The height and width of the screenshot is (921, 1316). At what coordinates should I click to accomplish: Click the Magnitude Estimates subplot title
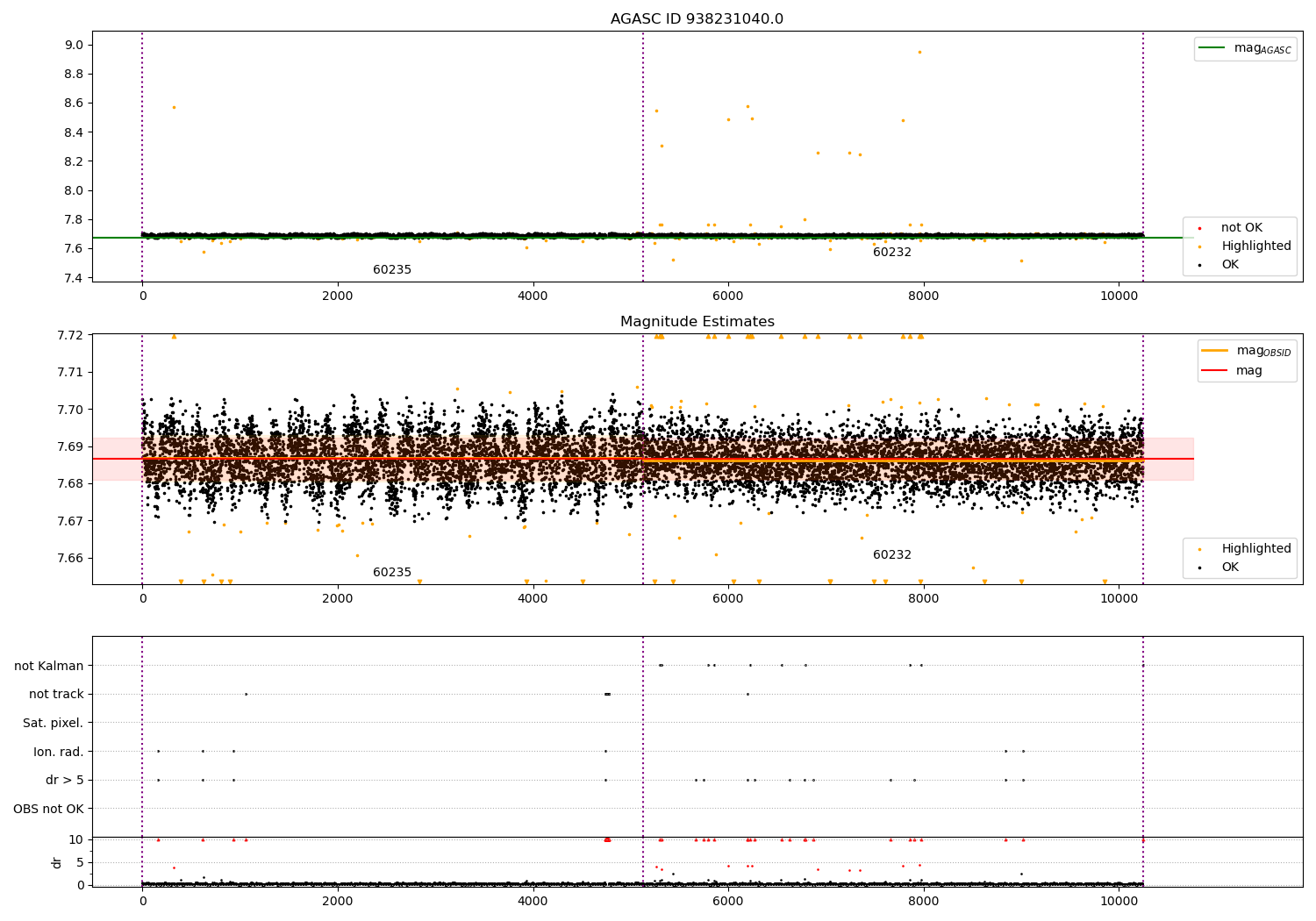click(697, 322)
